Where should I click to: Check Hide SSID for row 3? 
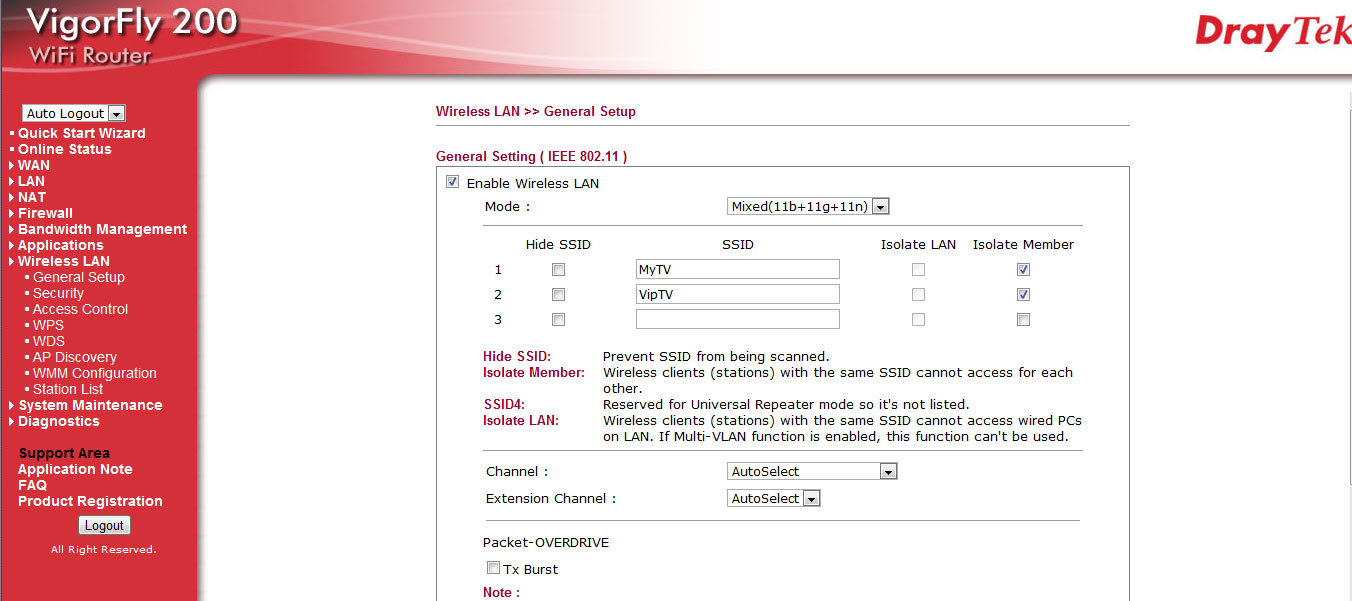pos(558,319)
